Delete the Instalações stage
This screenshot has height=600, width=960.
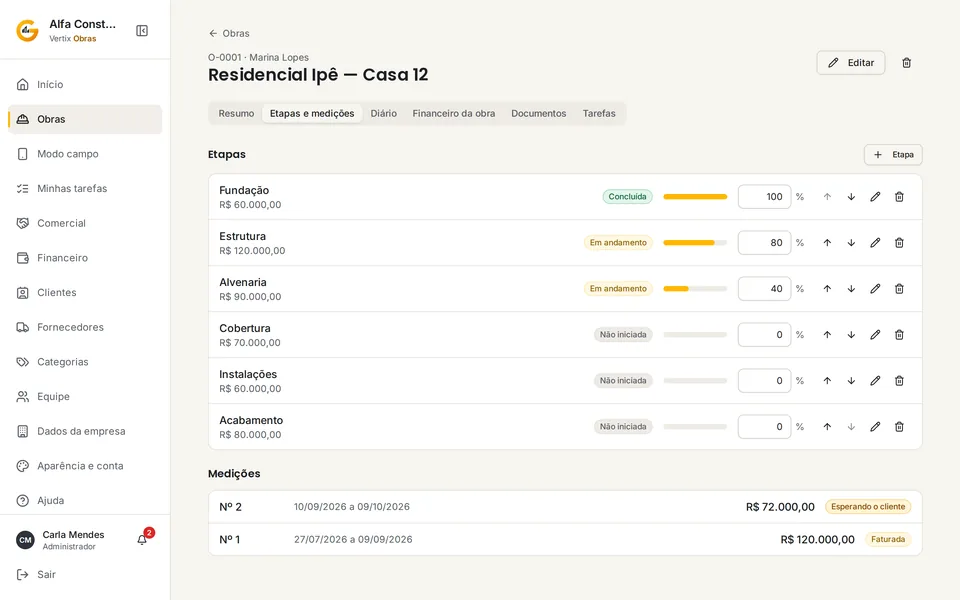[899, 380]
